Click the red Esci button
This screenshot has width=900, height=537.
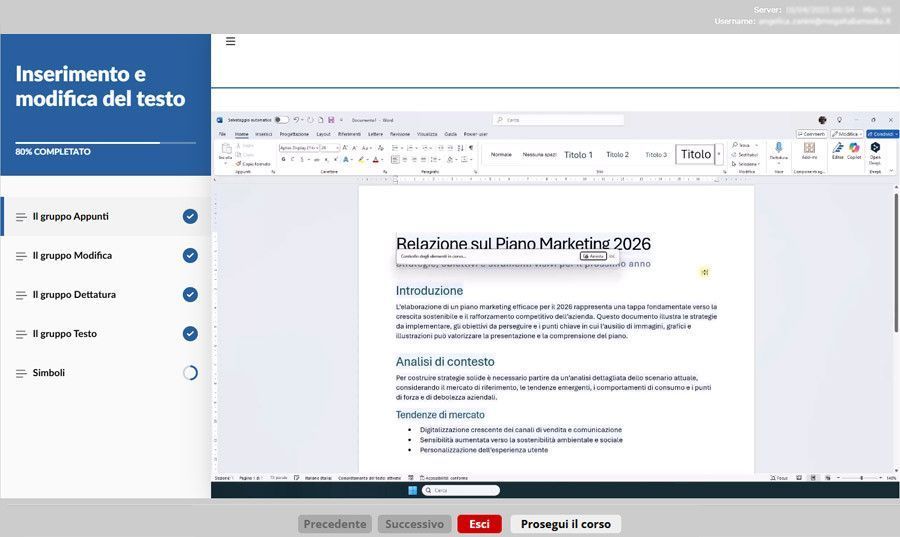(x=479, y=524)
